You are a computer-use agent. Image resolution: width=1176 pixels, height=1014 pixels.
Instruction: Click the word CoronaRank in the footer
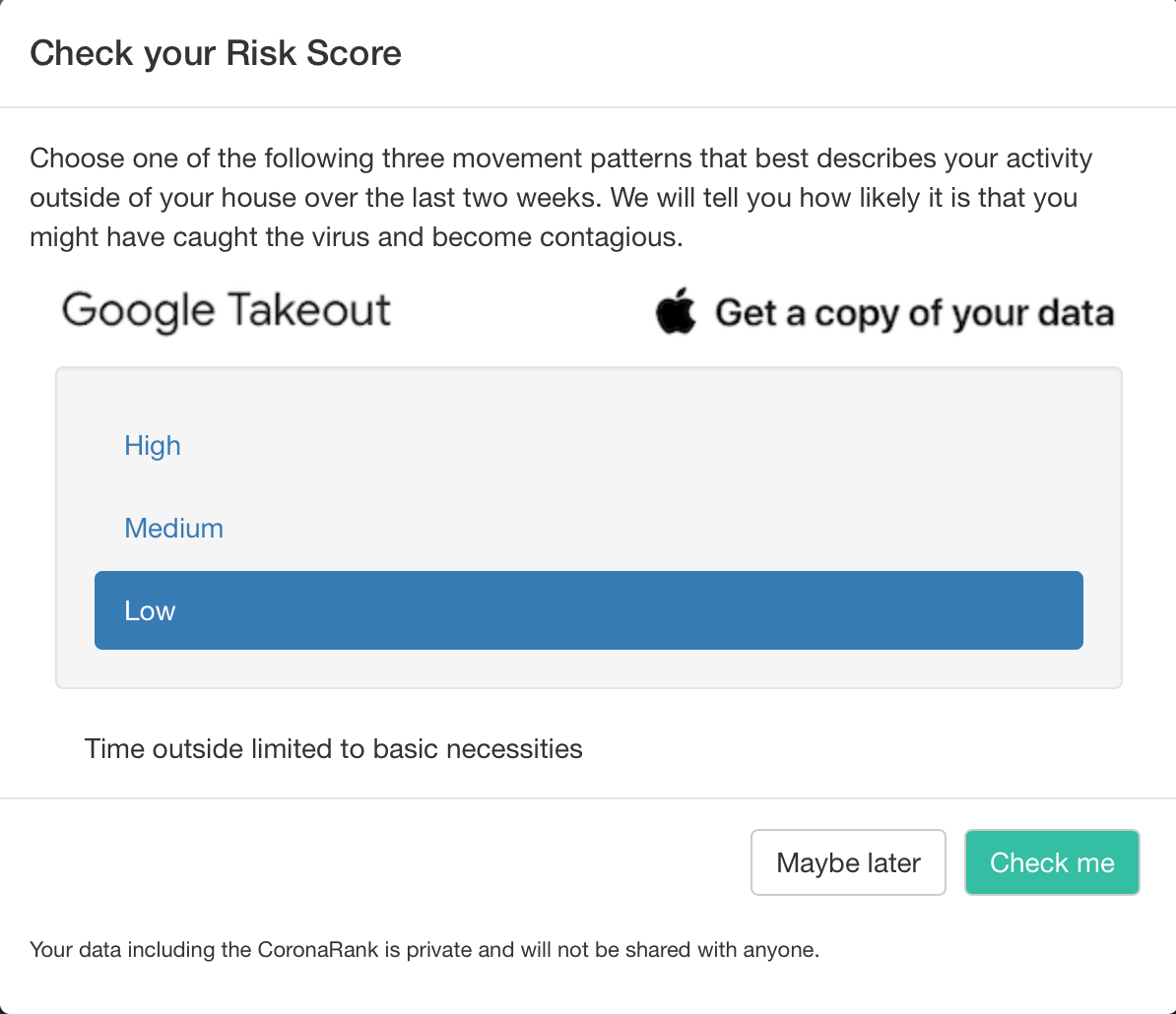(318, 950)
